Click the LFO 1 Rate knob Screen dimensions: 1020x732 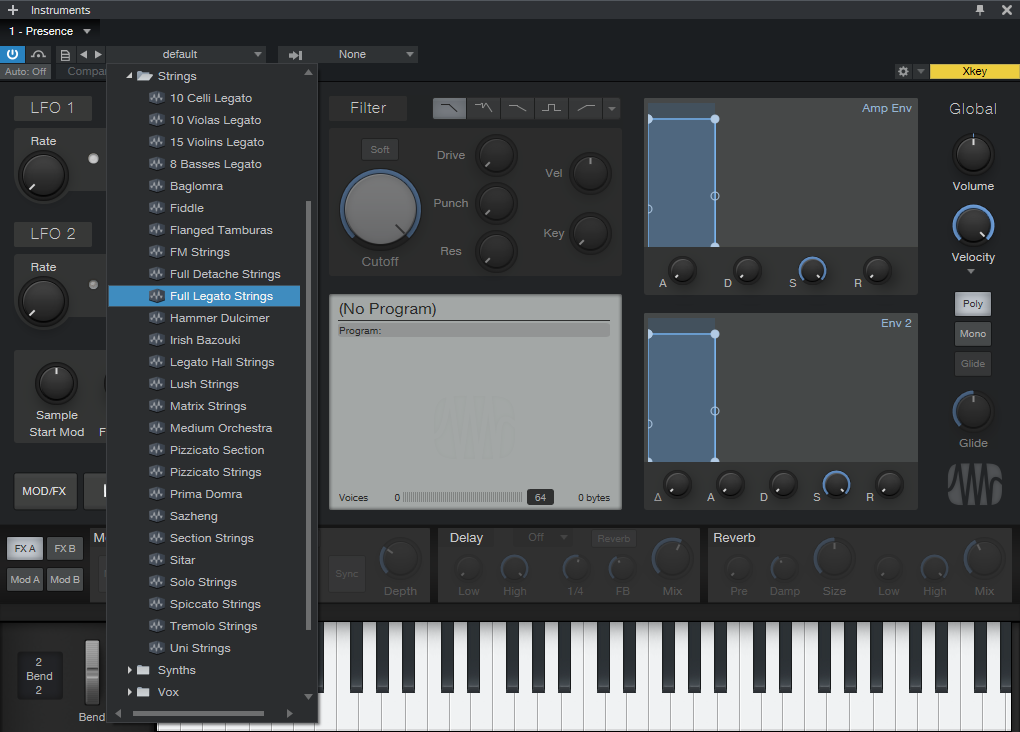[x=43, y=176]
